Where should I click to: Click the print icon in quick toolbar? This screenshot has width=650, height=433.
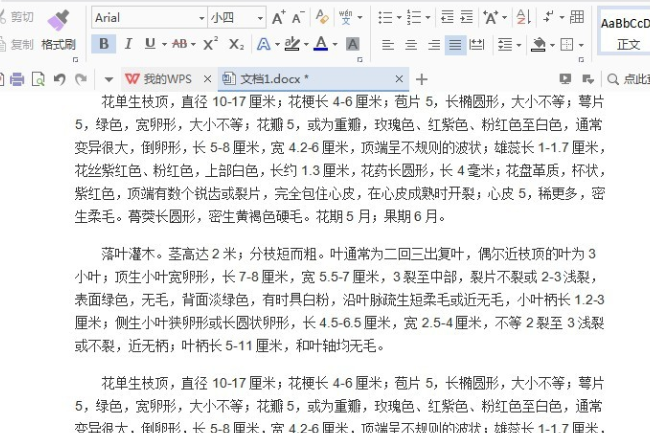(17, 79)
